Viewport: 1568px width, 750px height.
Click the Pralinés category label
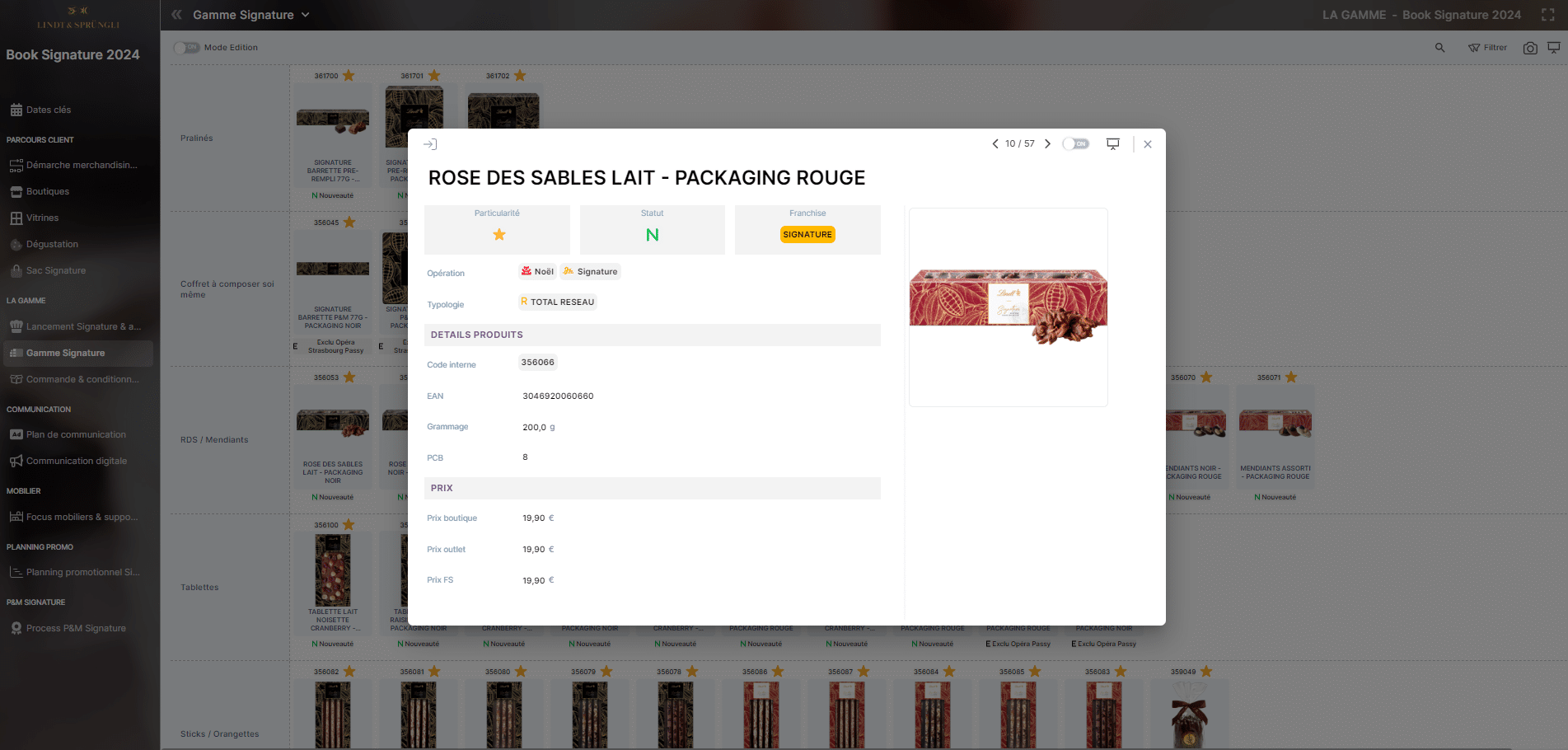(197, 138)
